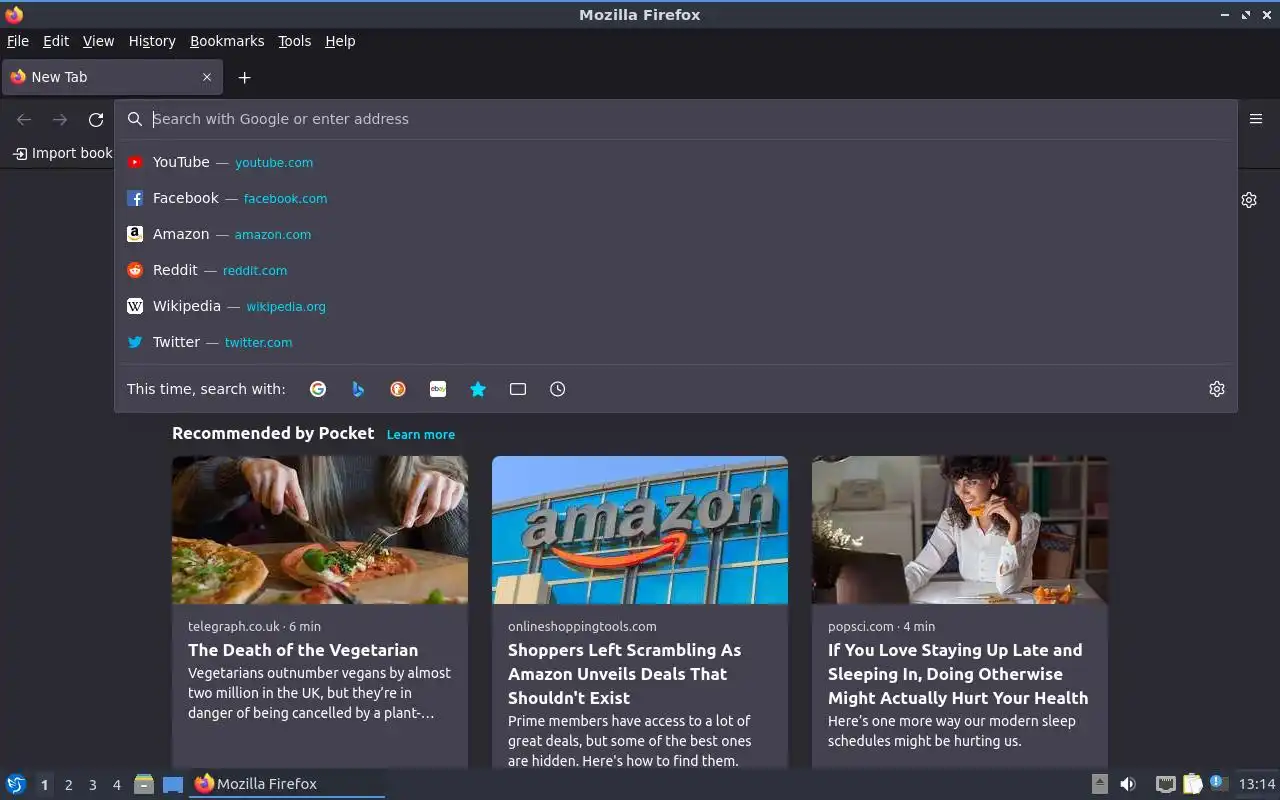1280x800 pixels.
Task: Click the 13:14 clock in the taskbar
Action: (1257, 784)
